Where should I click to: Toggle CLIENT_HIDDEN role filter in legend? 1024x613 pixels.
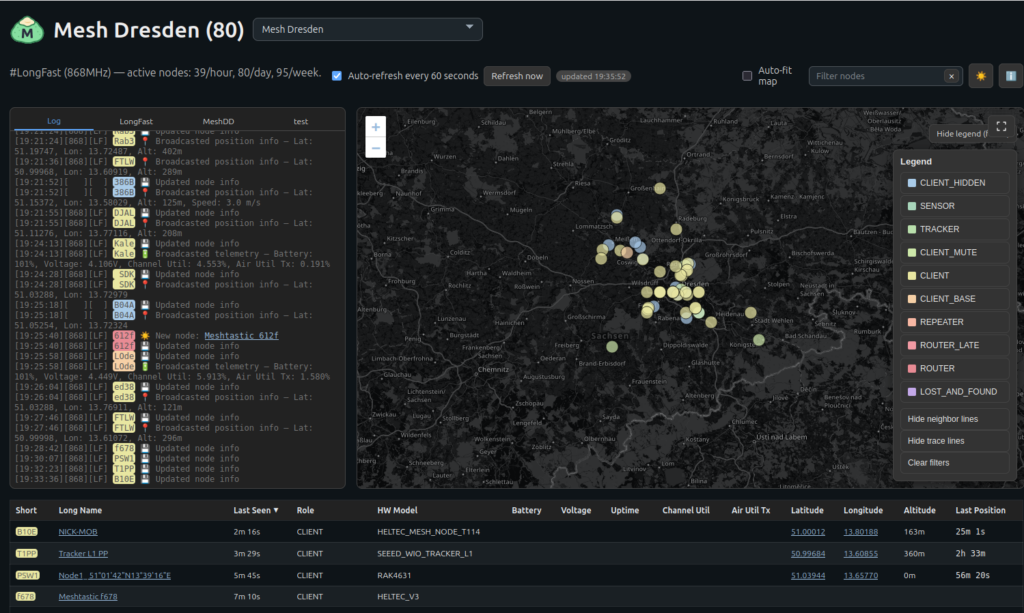click(952, 183)
